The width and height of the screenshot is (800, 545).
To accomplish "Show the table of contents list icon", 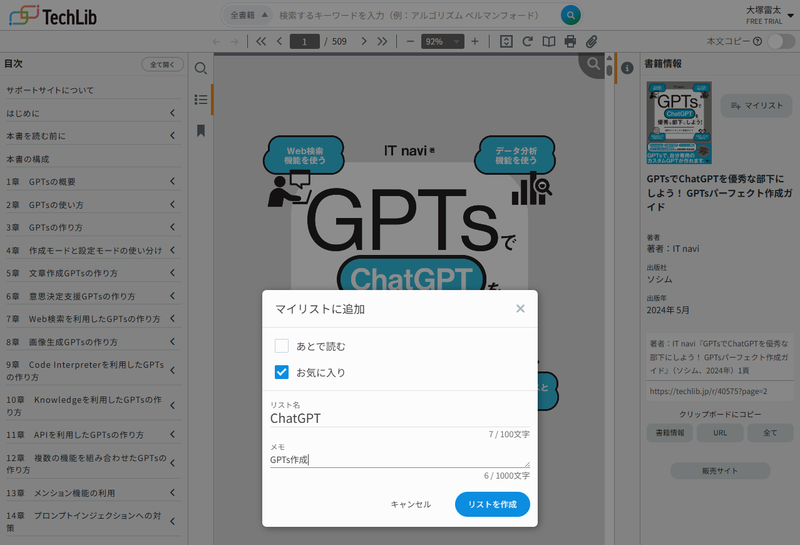I will coord(201,100).
